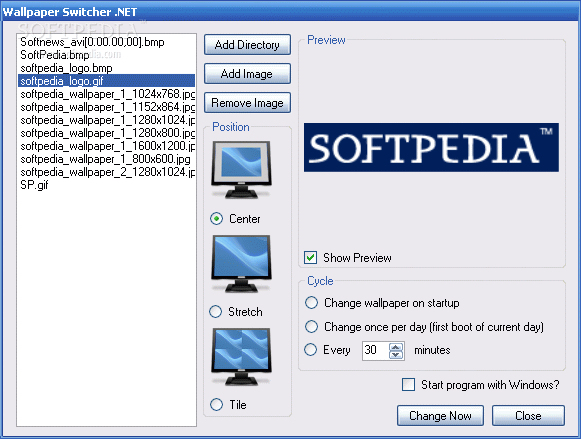Image resolution: width=581 pixels, height=439 pixels.
Task: Select SoftPedia.bmp in the file list
Action: 106,55
